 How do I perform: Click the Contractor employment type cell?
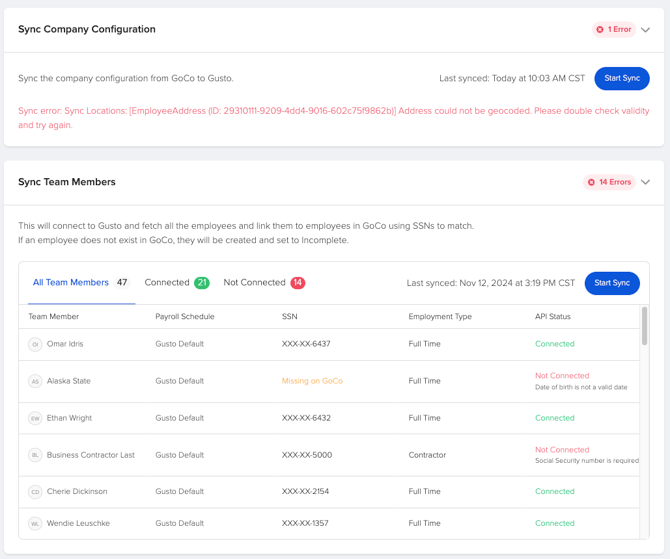point(427,455)
